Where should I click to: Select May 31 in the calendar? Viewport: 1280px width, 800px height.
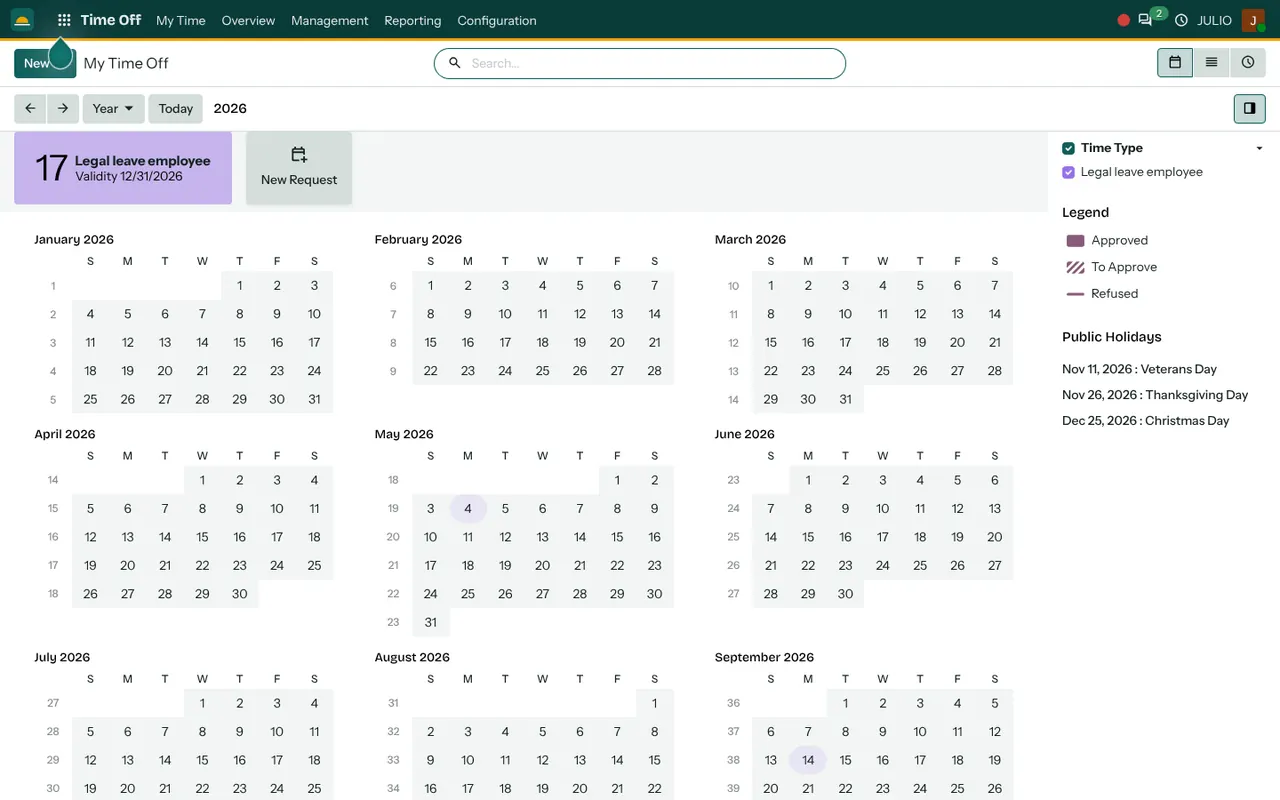(431, 622)
